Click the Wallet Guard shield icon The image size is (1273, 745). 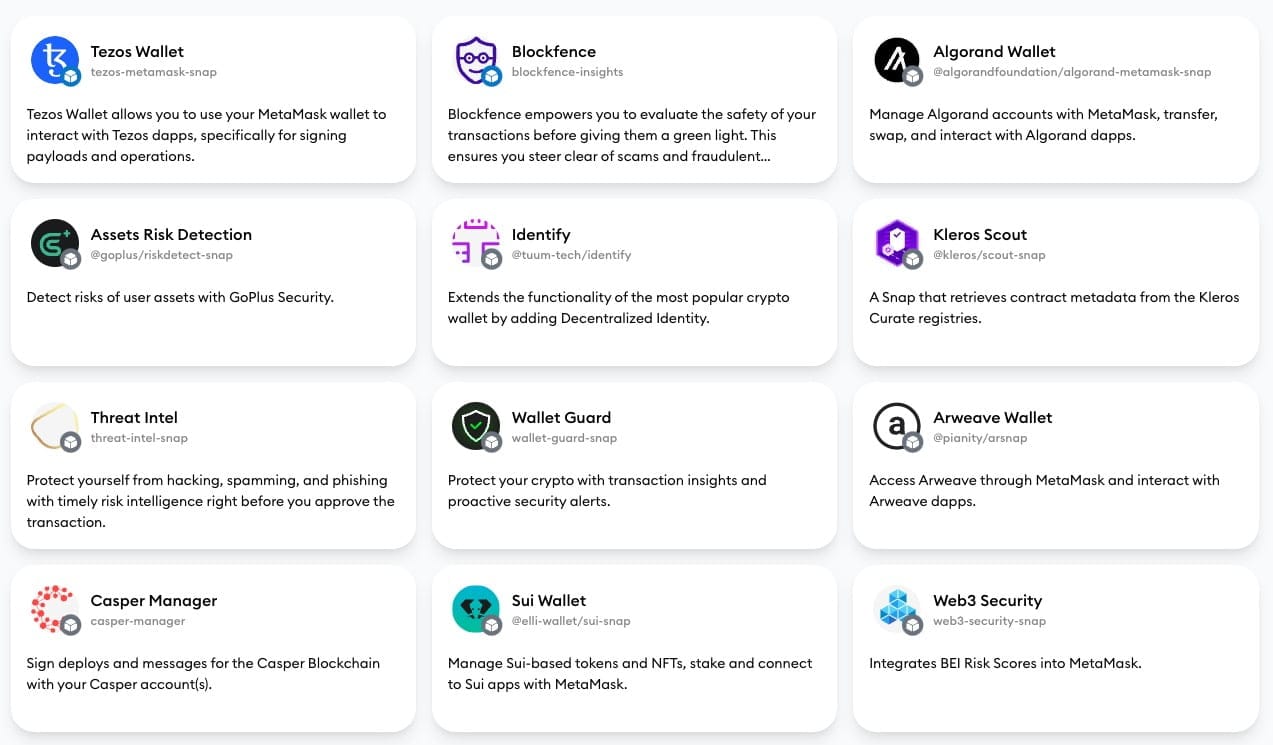475,426
